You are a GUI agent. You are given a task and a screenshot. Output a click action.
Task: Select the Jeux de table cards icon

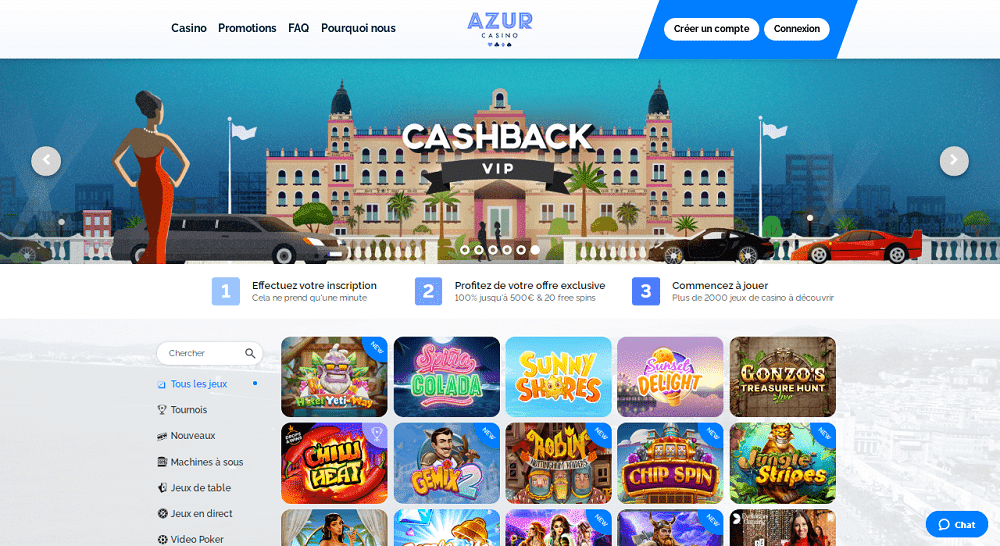click(x=162, y=487)
